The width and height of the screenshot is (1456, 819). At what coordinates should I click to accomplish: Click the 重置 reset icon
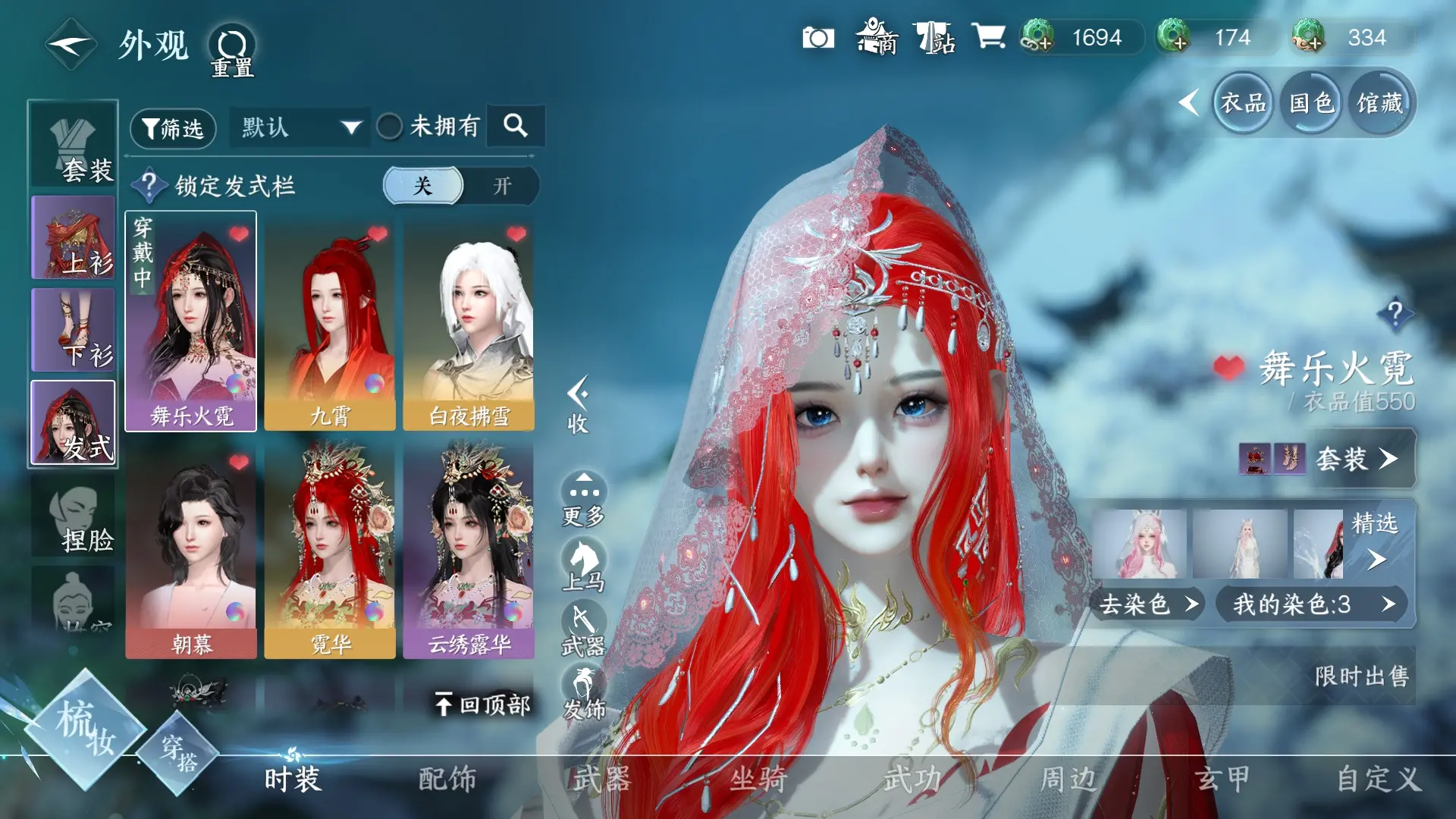232,51
